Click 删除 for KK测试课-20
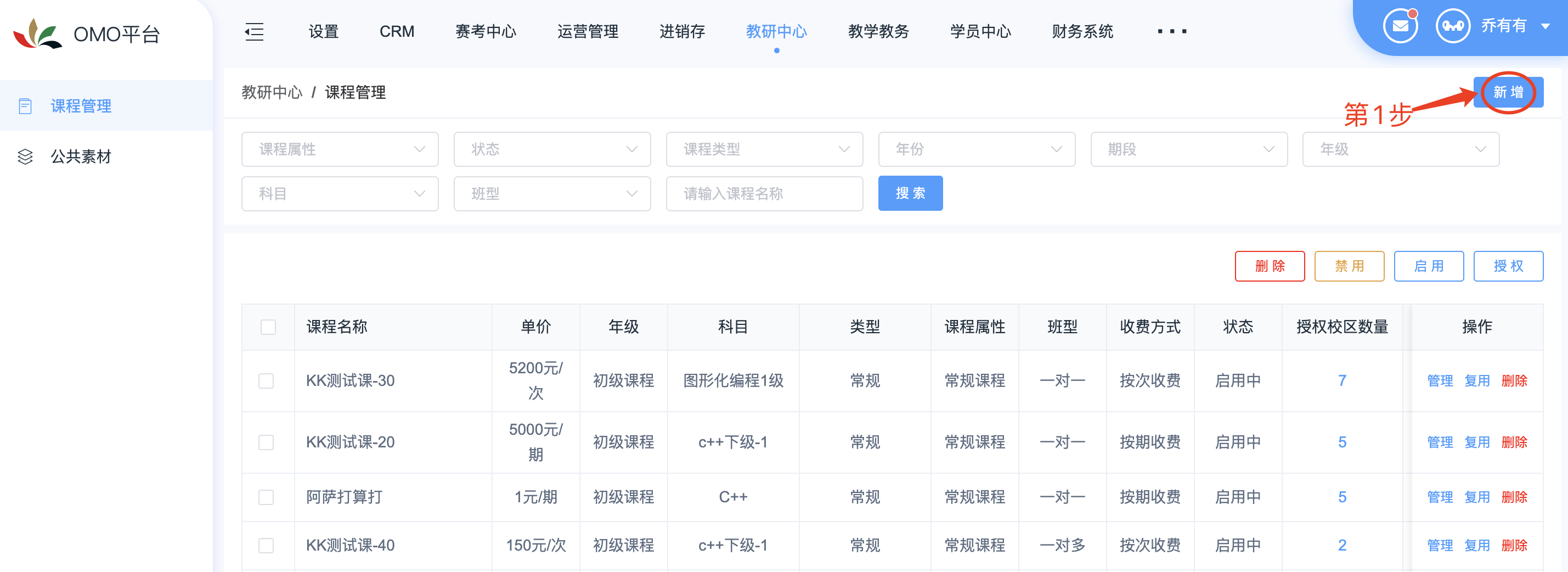The image size is (1568, 572). [x=1514, y=442]
